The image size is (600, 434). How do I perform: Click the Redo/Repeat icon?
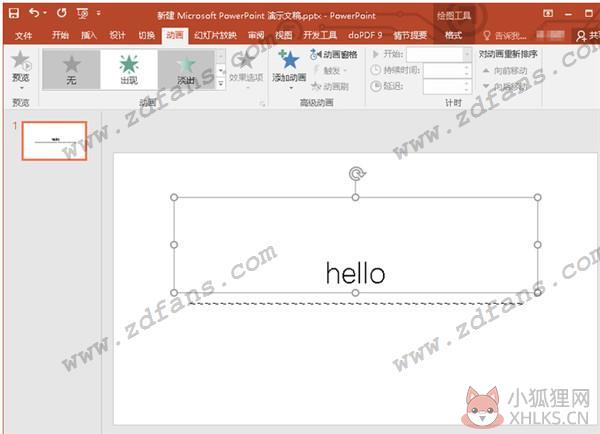62,13
